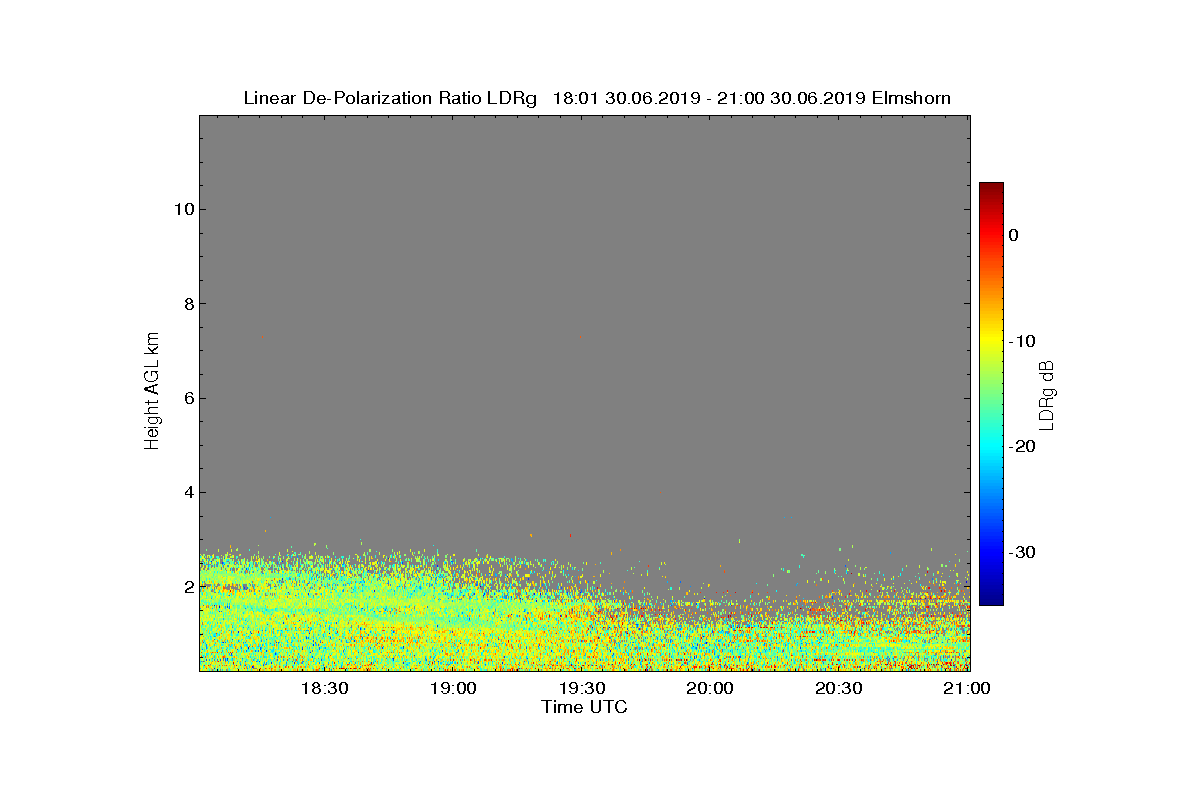Click the height tick label 8
Image resolution: width=1200 pixels, height=800 pixels.
point(187,304)
